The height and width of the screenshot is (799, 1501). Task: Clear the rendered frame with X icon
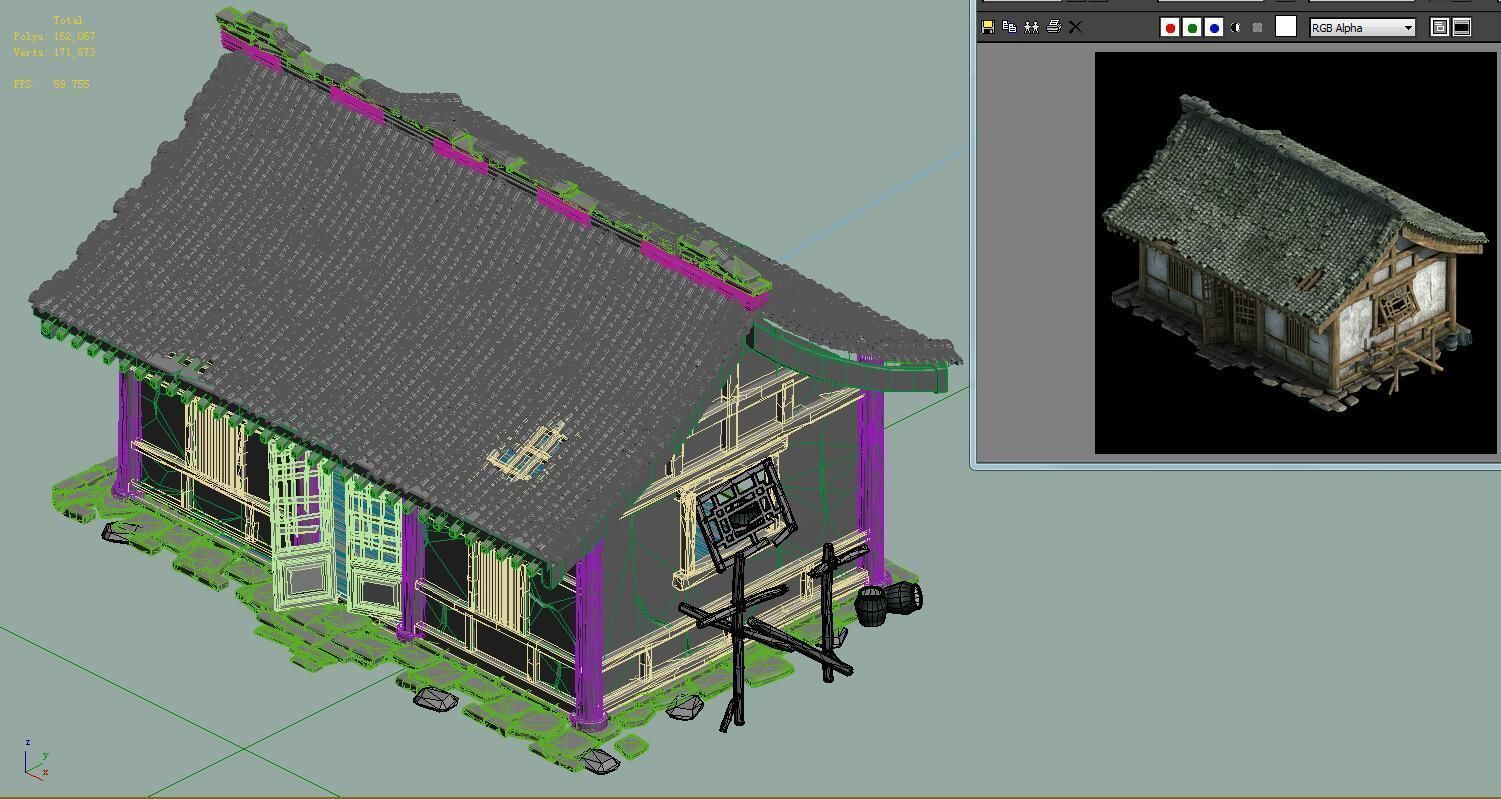[1075, 27]
